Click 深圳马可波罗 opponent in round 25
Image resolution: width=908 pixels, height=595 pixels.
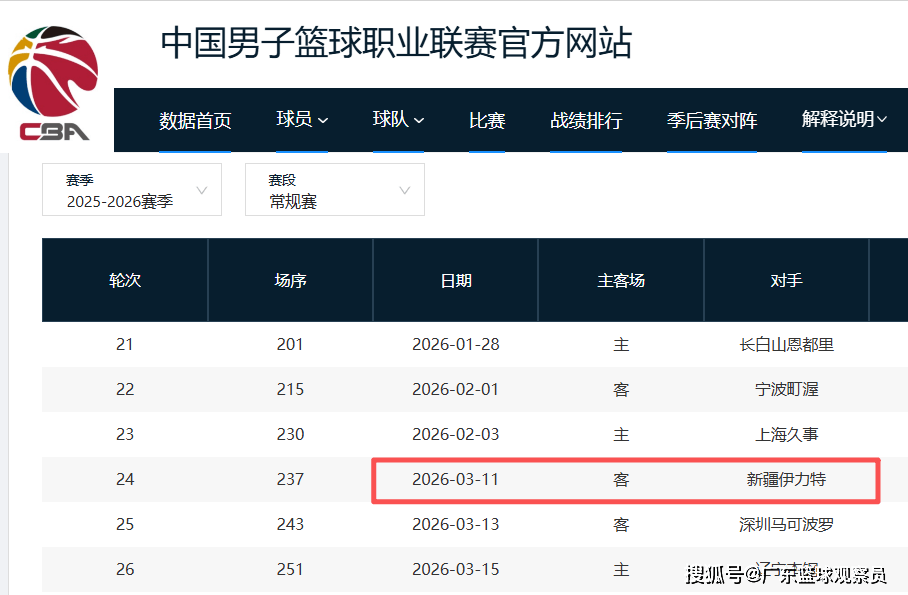pyautogui.click(x=787, y=525)
